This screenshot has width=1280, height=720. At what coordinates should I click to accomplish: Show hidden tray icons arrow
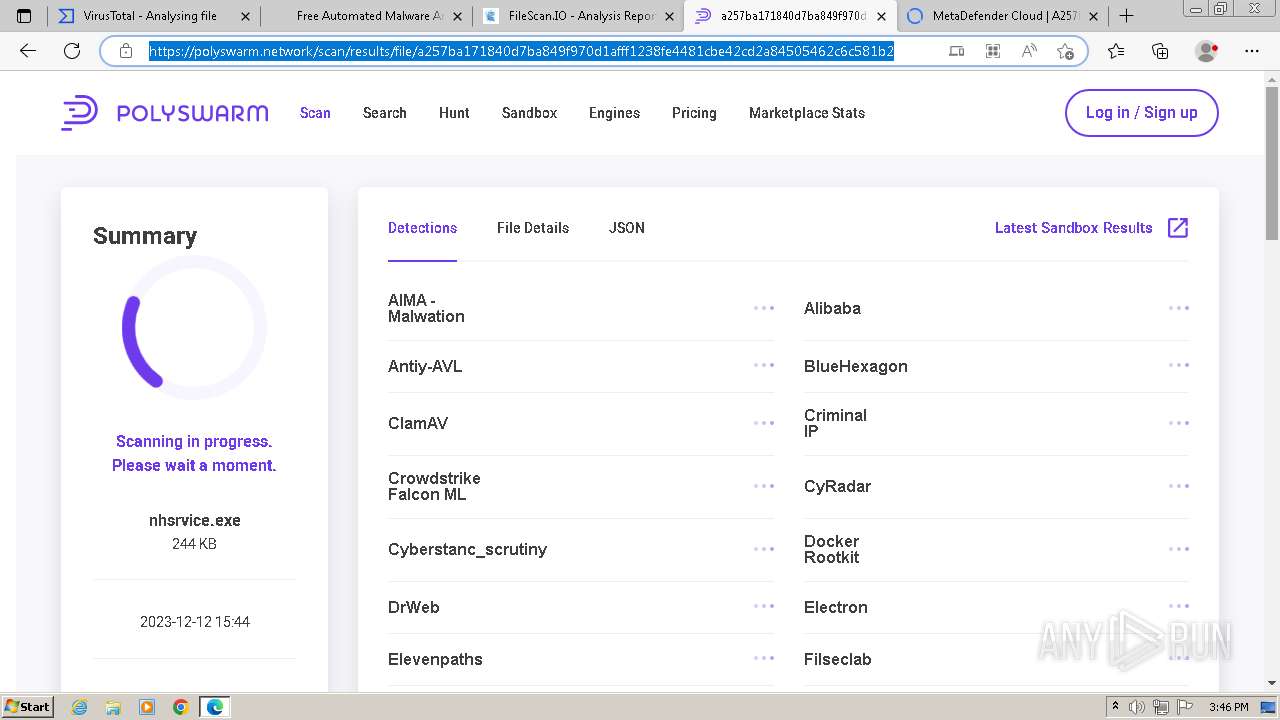pos(1115,707)
